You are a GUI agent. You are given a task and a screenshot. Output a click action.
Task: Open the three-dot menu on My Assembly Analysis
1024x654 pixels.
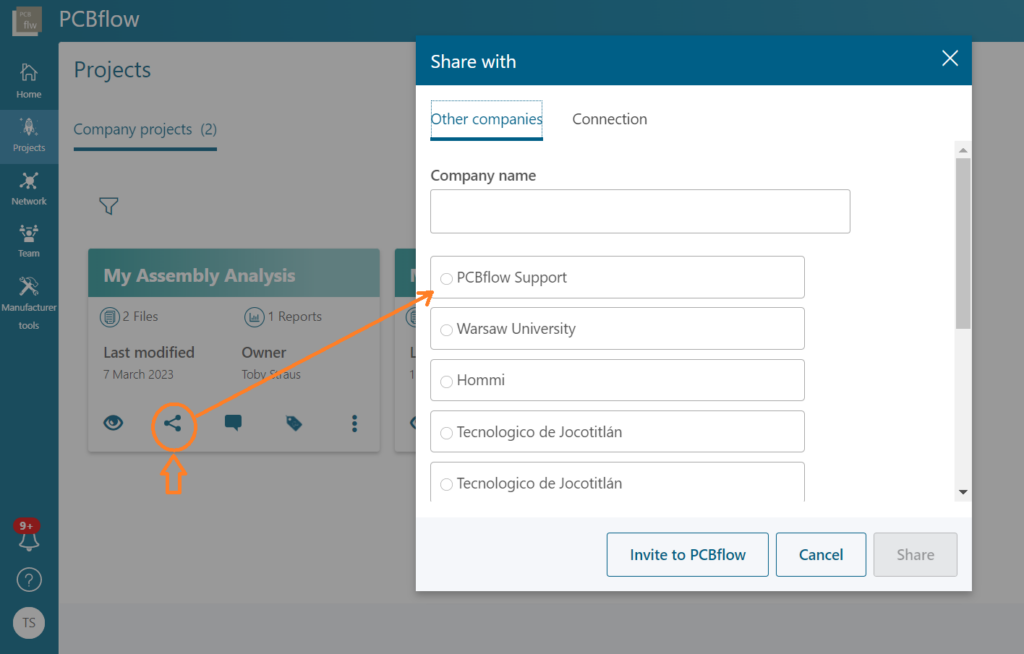coord(355,423)
